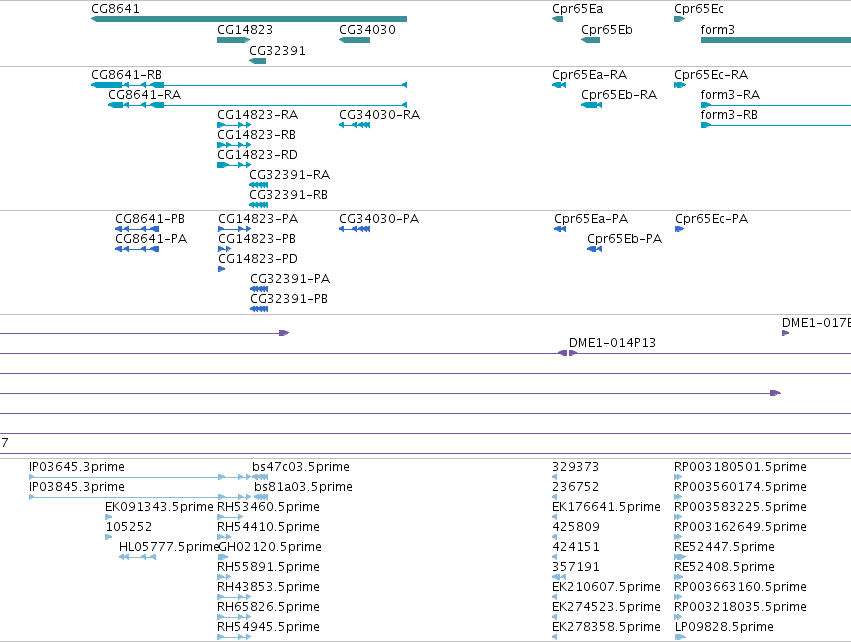
Task: Select EST EK278358.5prime
Action: (555, 637)
